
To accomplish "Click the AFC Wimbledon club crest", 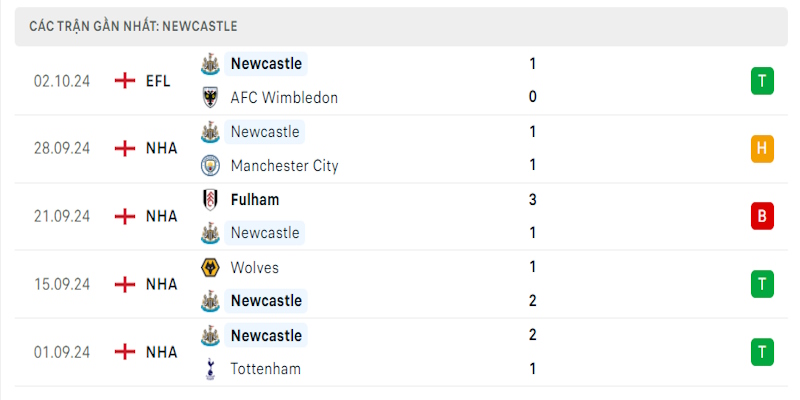I will (x=210, y=97).
